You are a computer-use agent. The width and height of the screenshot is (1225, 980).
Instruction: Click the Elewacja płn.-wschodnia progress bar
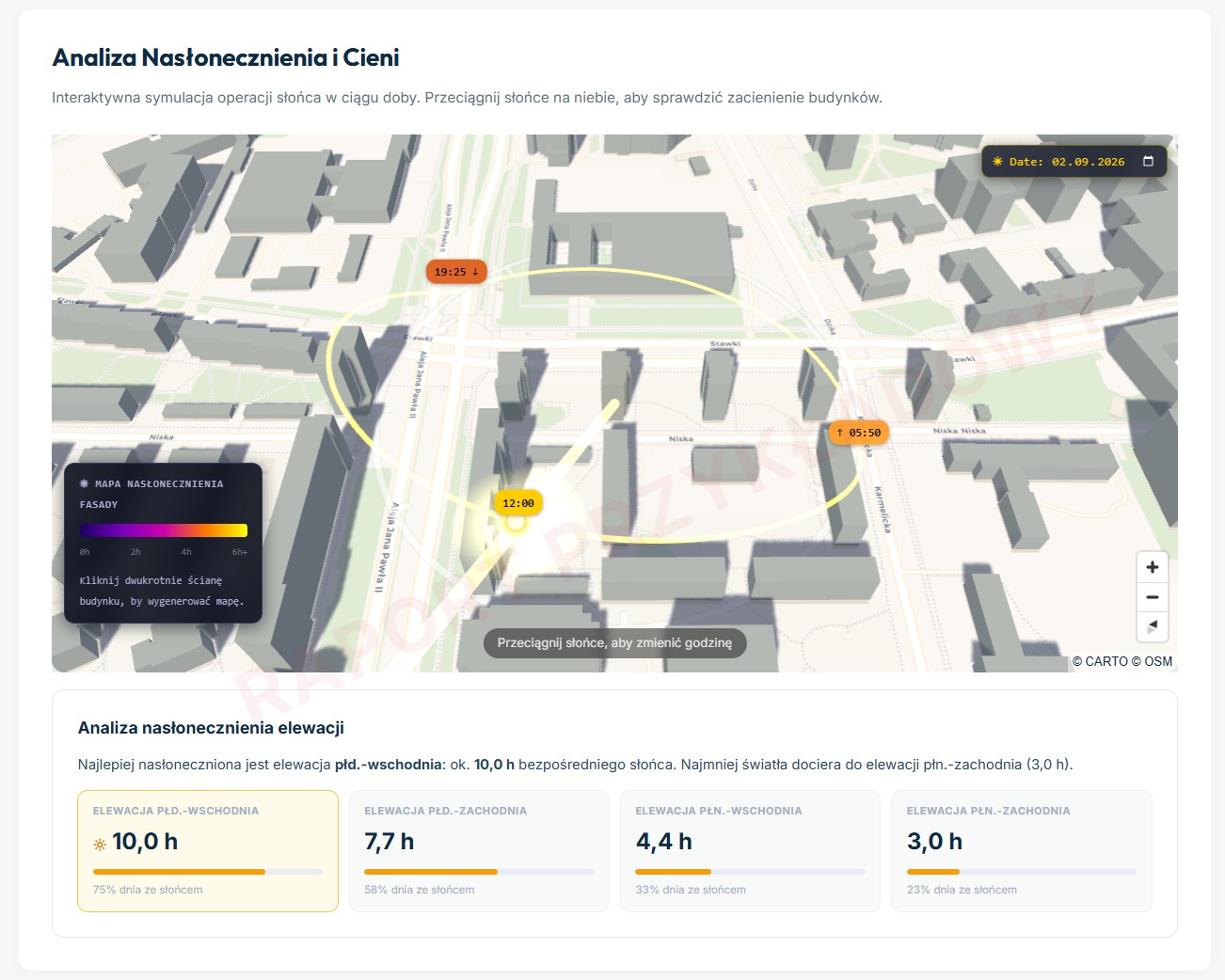pyautogui.click(x=750, y=872)
